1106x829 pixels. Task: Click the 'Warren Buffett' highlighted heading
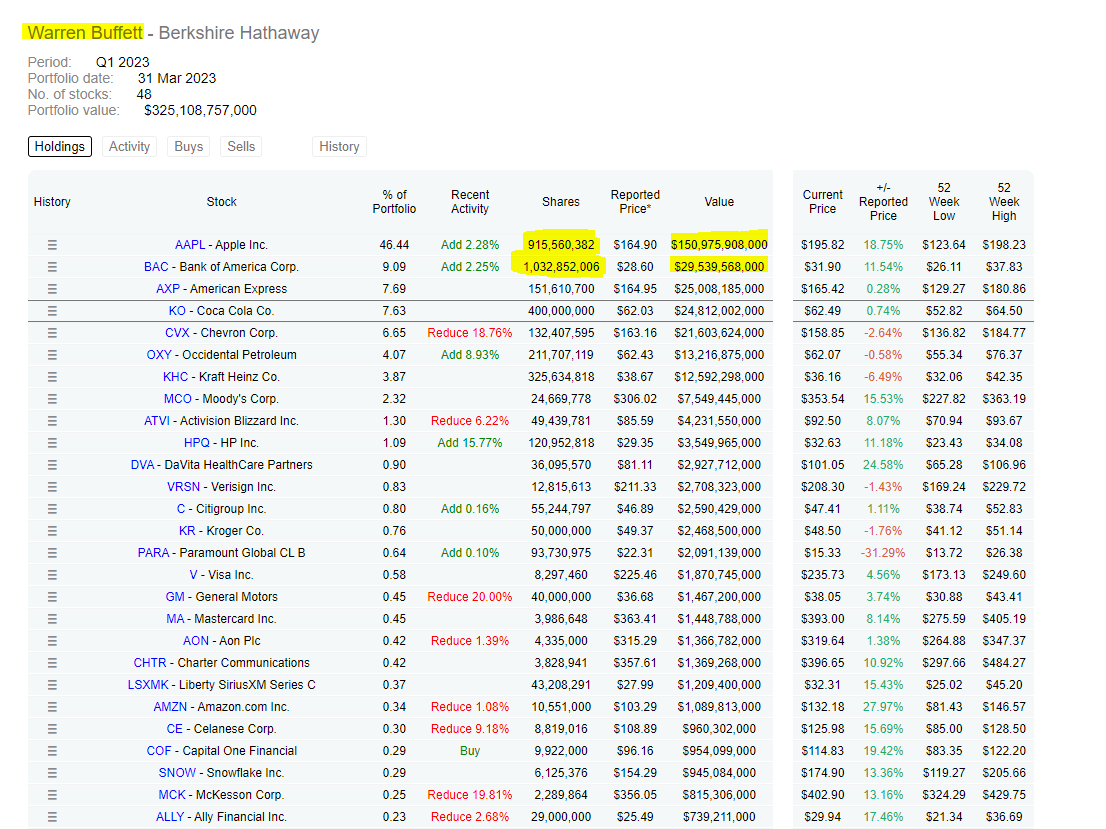[85, 33]
